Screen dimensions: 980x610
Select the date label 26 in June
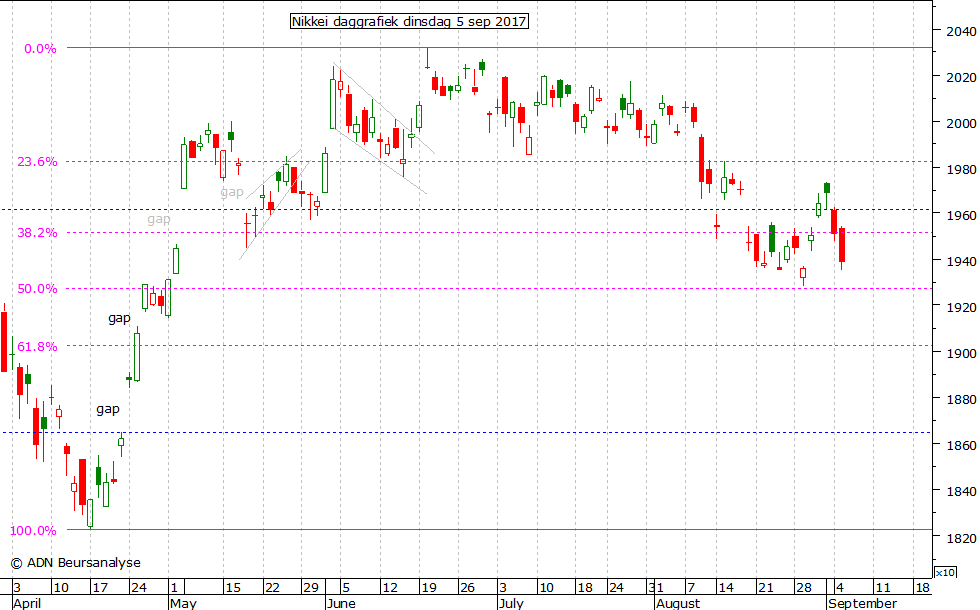pos(468,588)
